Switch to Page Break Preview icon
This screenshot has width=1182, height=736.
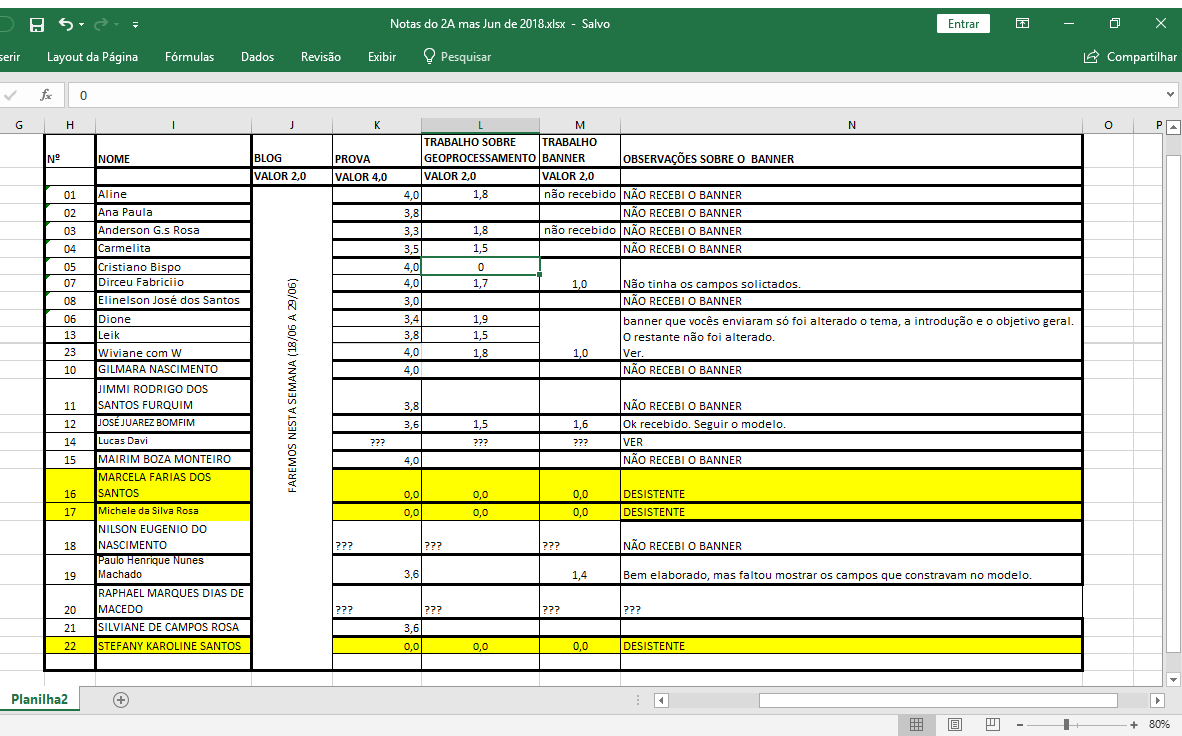pos(992,725)
